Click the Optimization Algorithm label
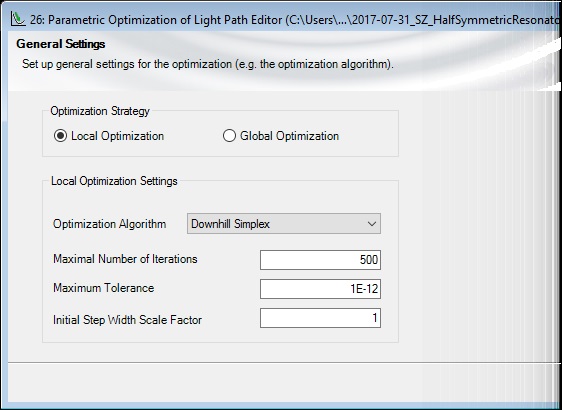 tap(109, 224)
